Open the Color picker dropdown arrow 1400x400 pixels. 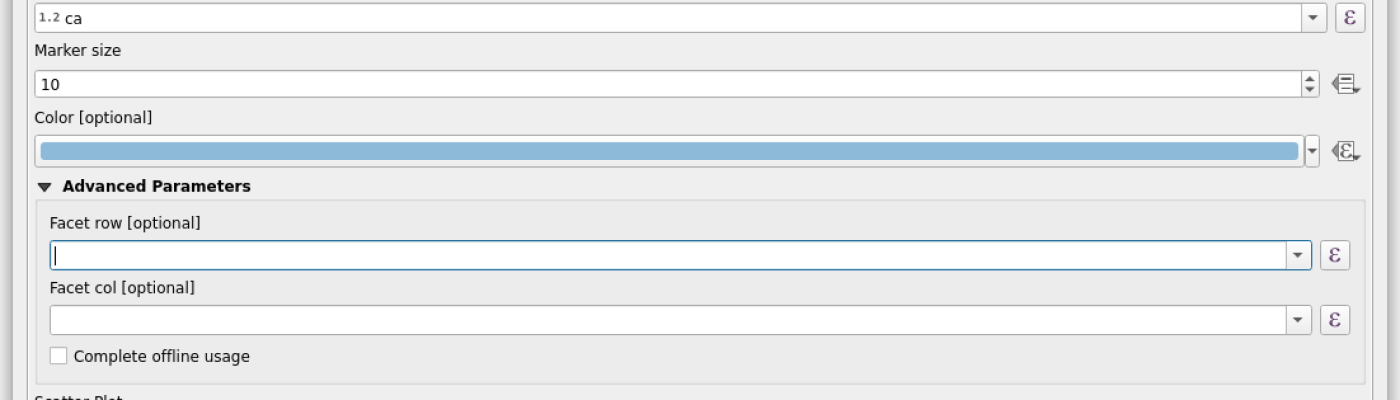coord(1312,152)
